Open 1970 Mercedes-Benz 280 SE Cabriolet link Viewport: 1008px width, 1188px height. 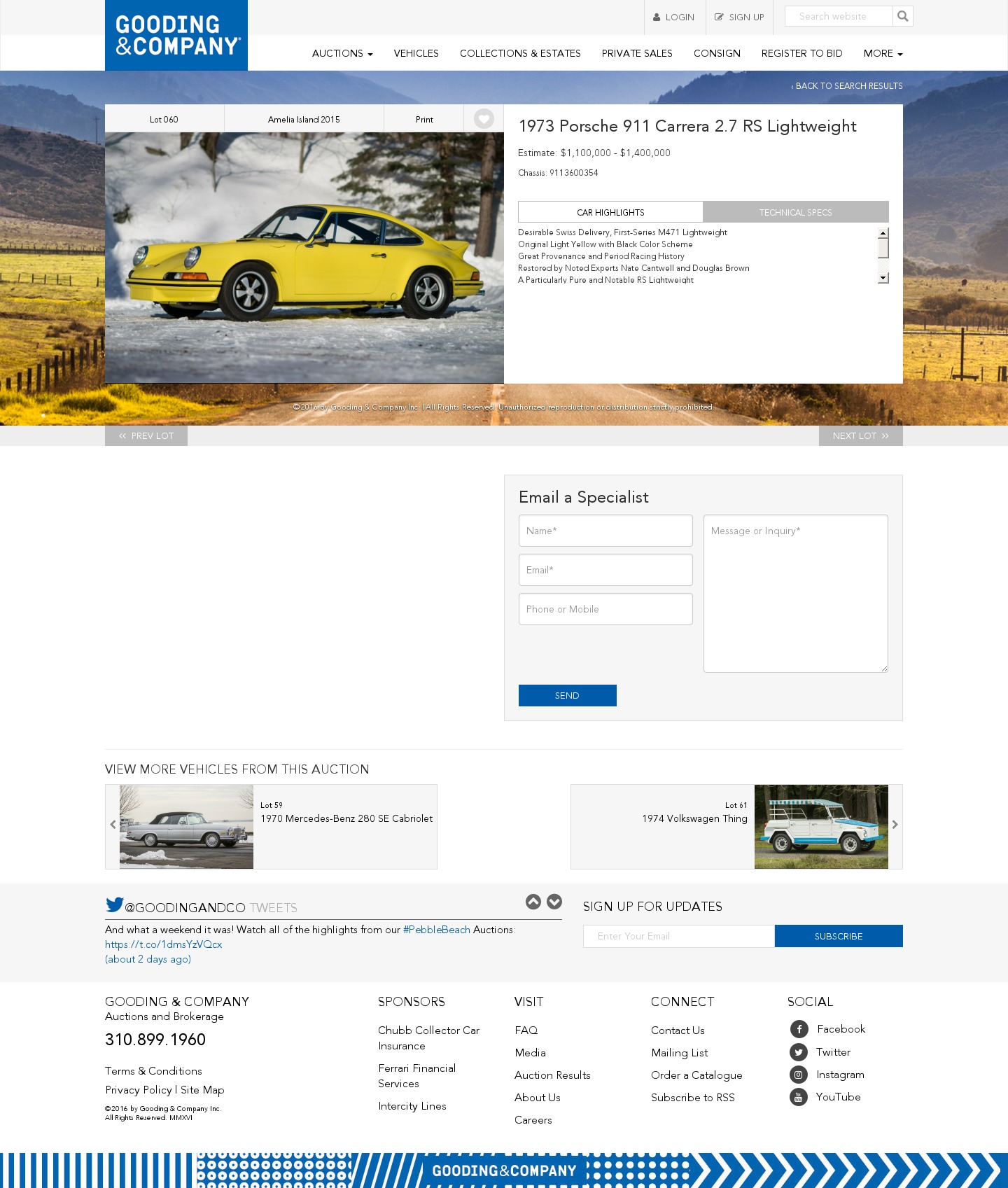(x=346, y=818)
